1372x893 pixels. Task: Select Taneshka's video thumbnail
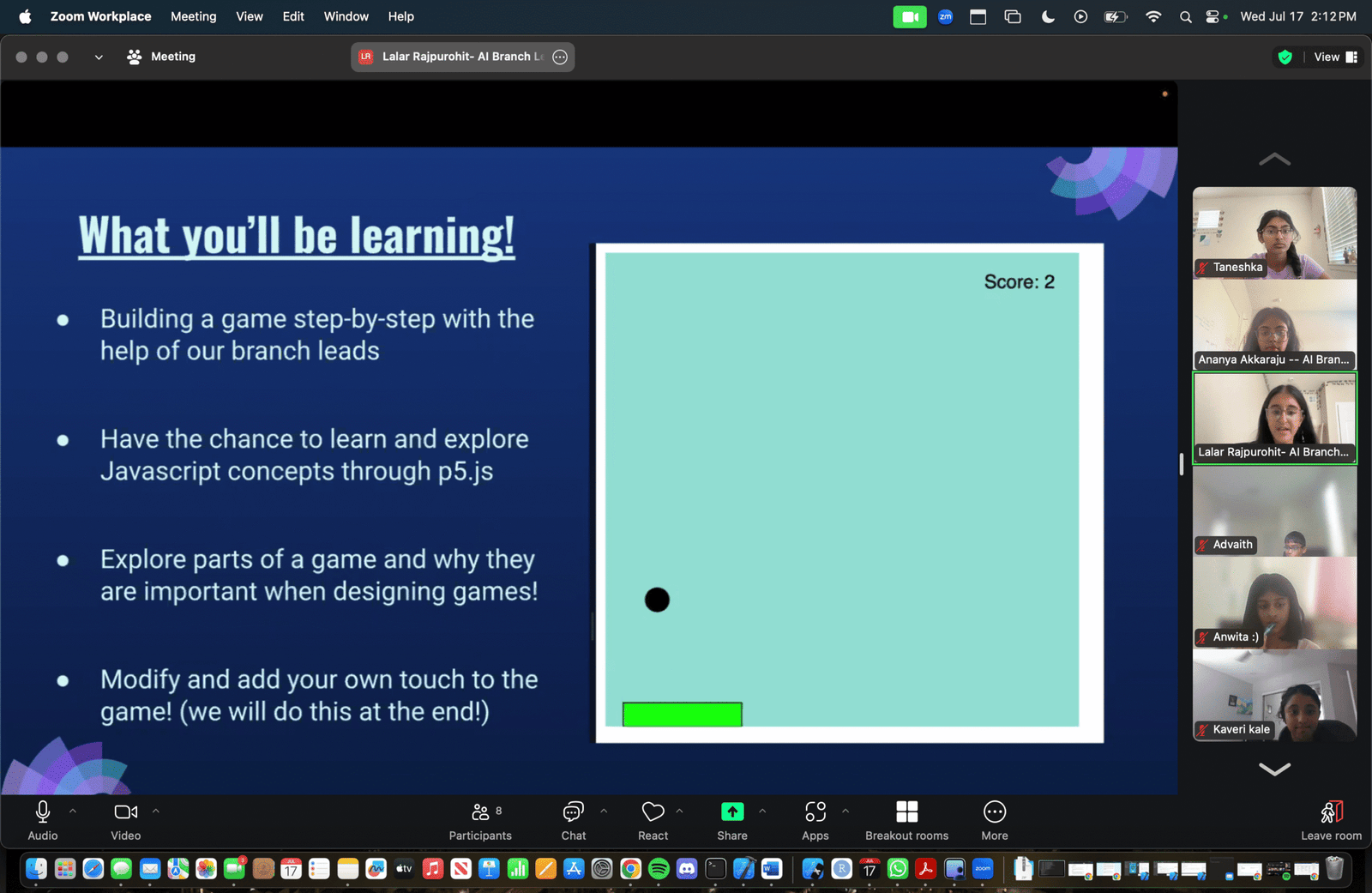1274,232
